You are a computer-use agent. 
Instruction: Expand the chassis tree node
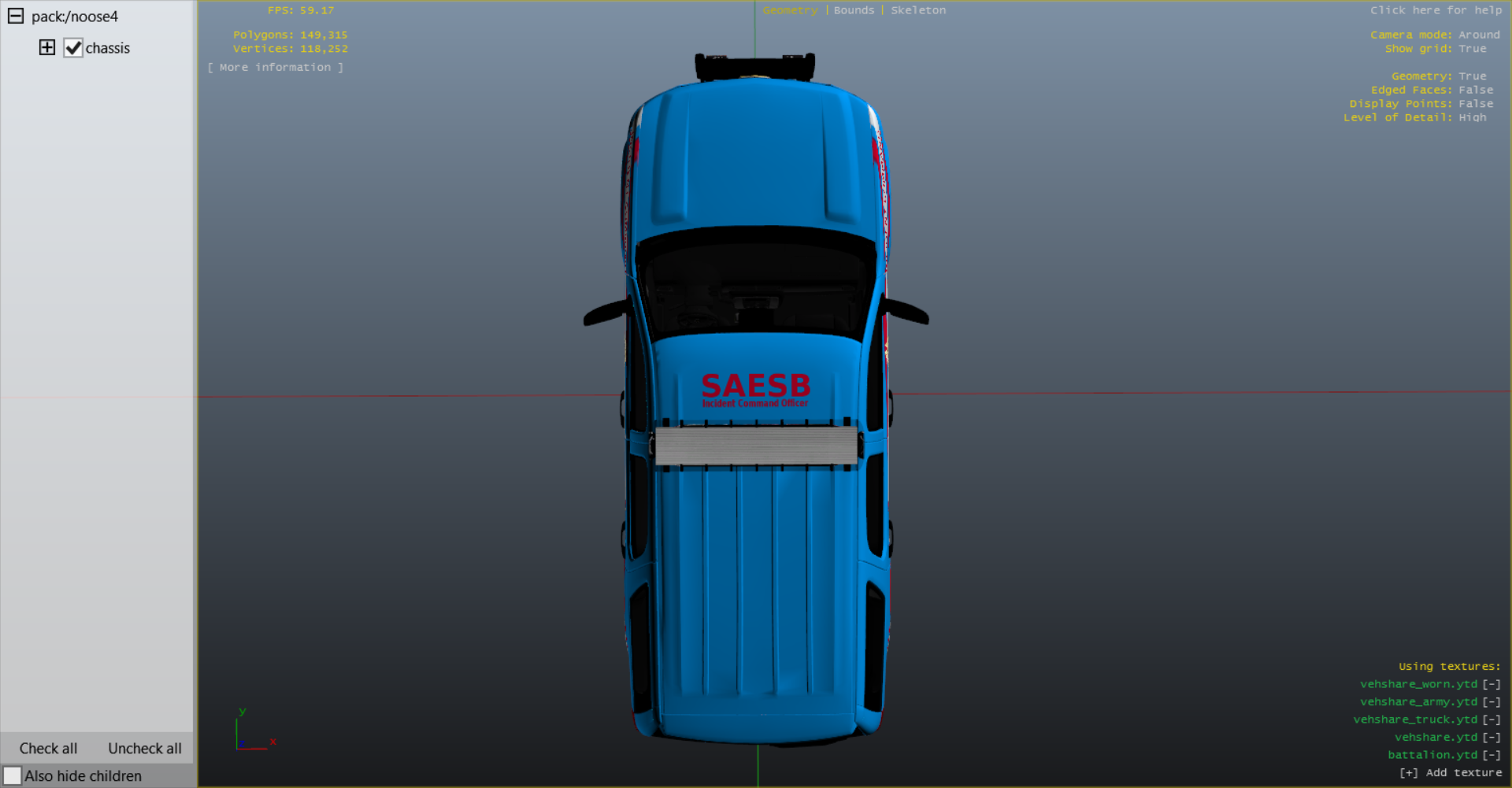(x=47, y=47)
